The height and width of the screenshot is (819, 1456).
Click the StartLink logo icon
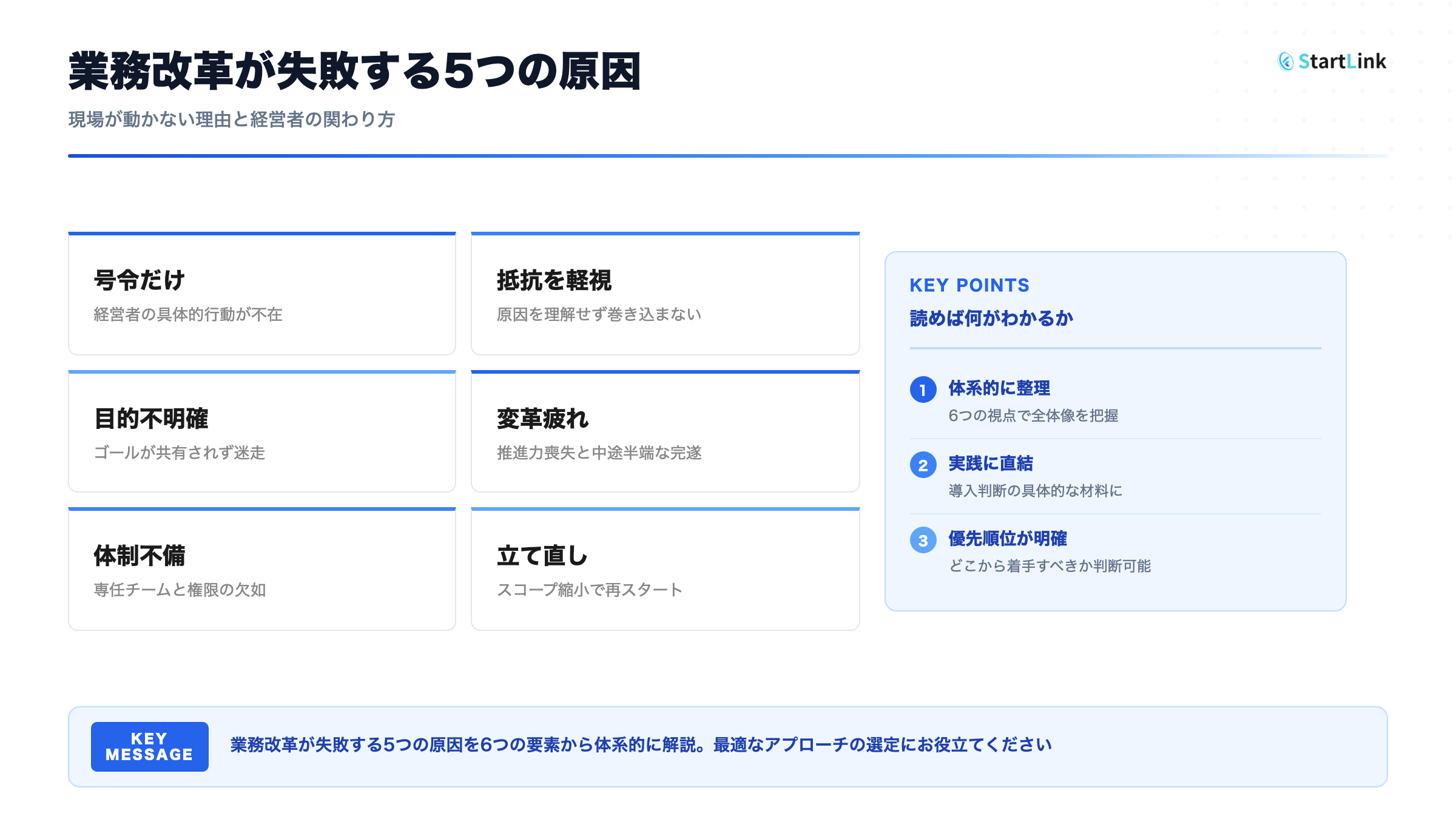pos(1285,61)
